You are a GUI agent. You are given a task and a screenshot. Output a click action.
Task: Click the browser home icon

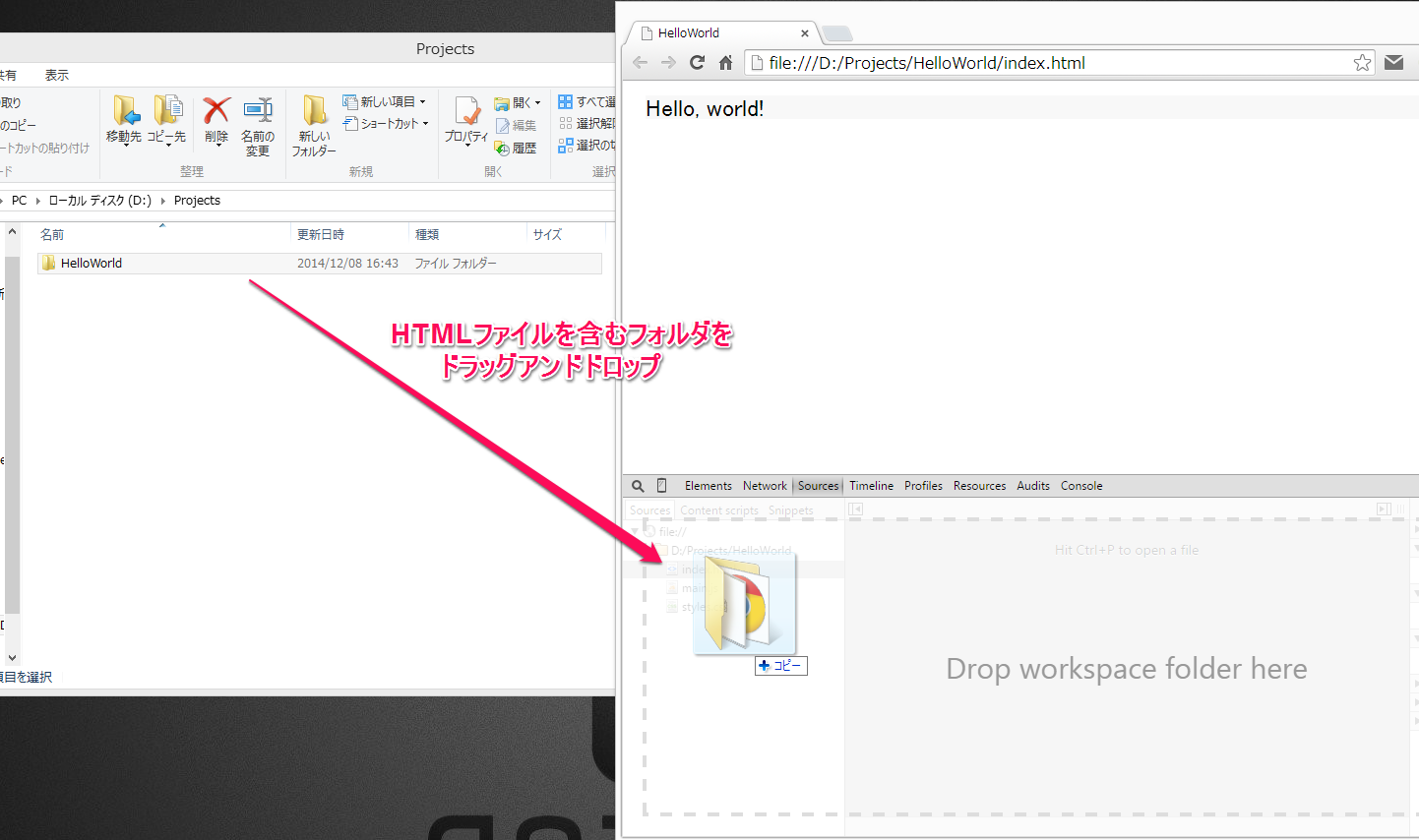pos(725,62)
